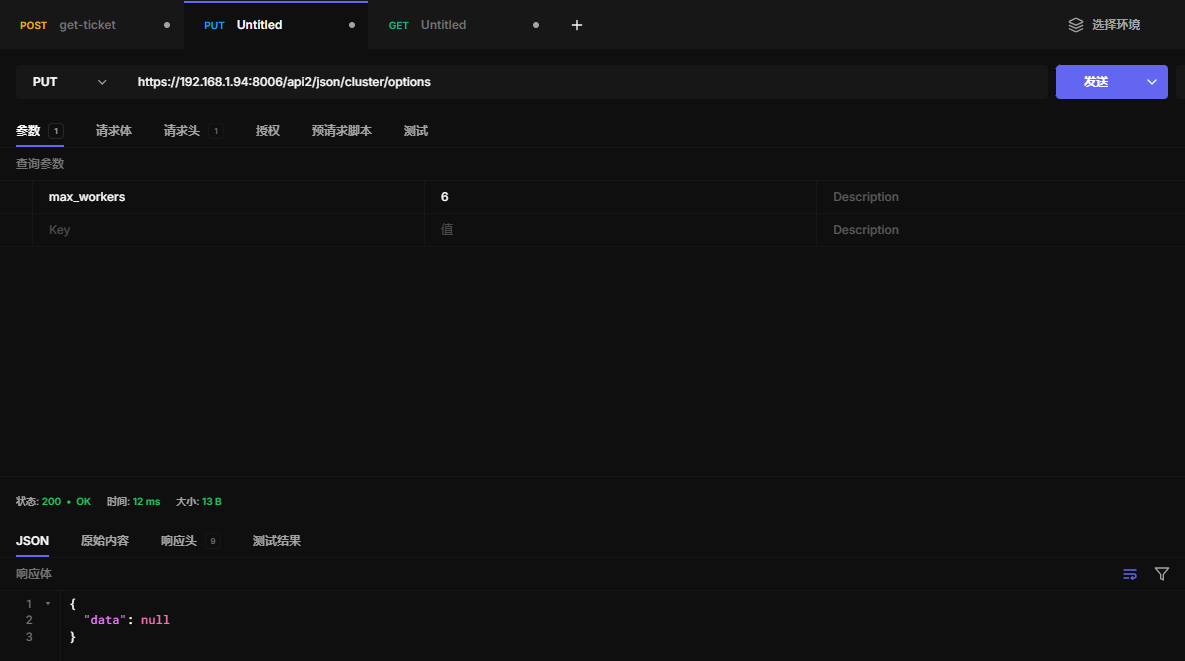Image resolution: width=1185 pixels, height=661 pixels.
Task: Switch to the 请求体 tab
Action: [114, 131]
